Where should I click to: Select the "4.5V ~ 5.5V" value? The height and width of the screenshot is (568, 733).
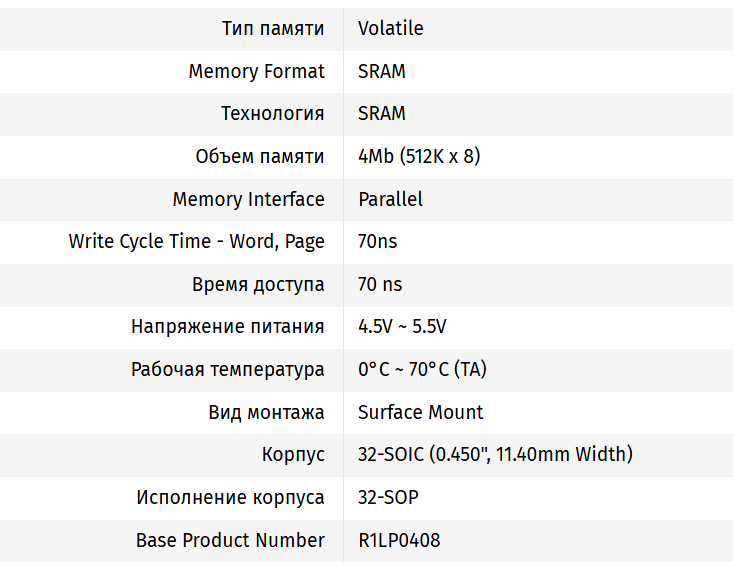[x=402, y=327]
